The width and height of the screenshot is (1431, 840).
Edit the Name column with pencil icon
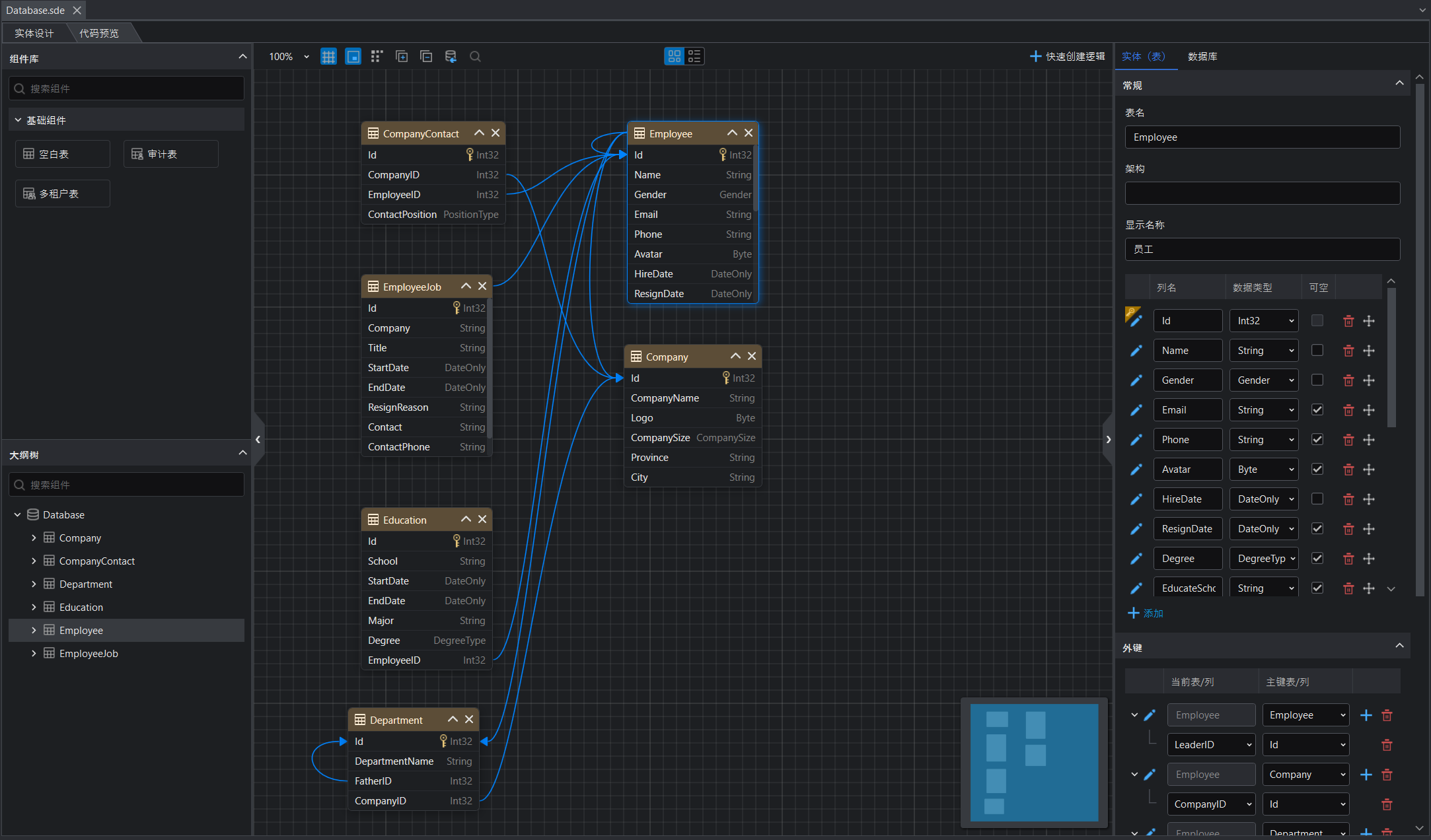pos(1136,351)
